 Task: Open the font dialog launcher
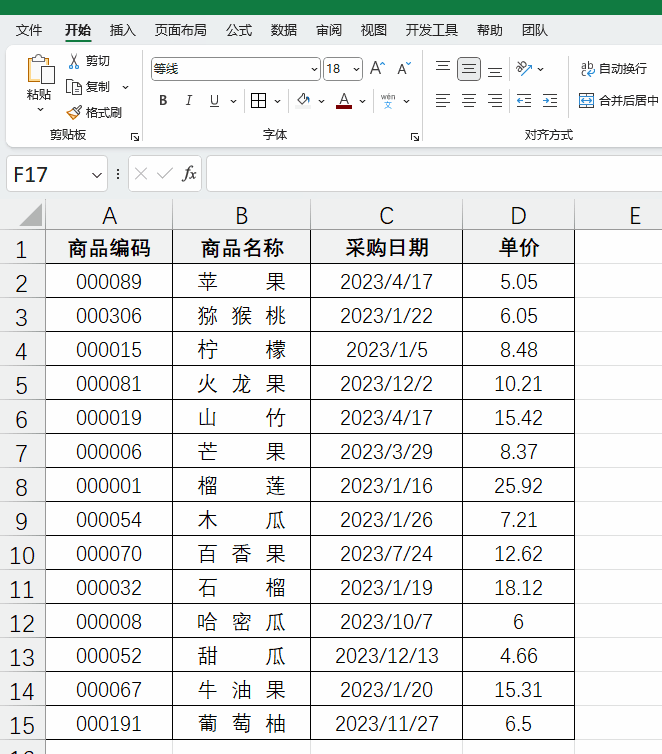[x=415, y=137]
